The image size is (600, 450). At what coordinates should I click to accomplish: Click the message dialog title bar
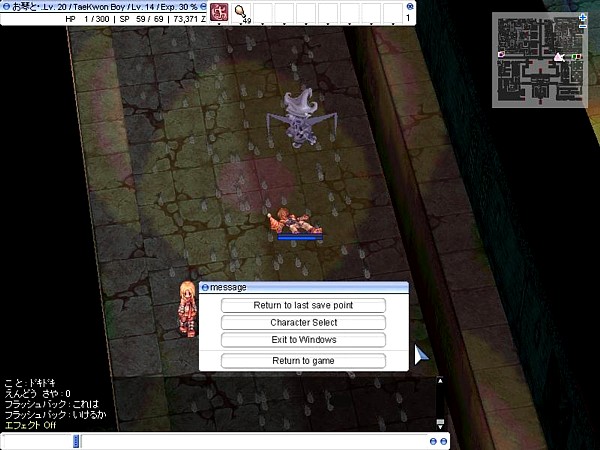point(304,287)
